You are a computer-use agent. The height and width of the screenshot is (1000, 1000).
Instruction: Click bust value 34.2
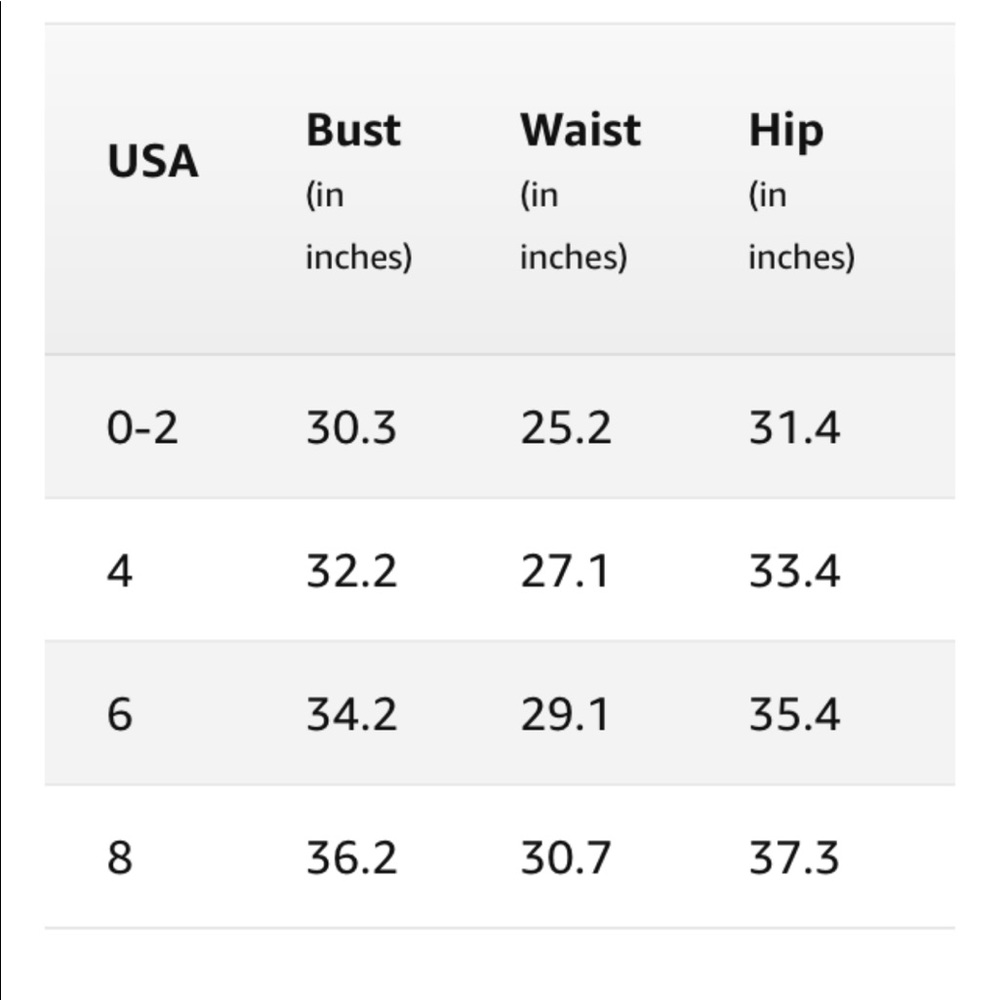(351, 714)
